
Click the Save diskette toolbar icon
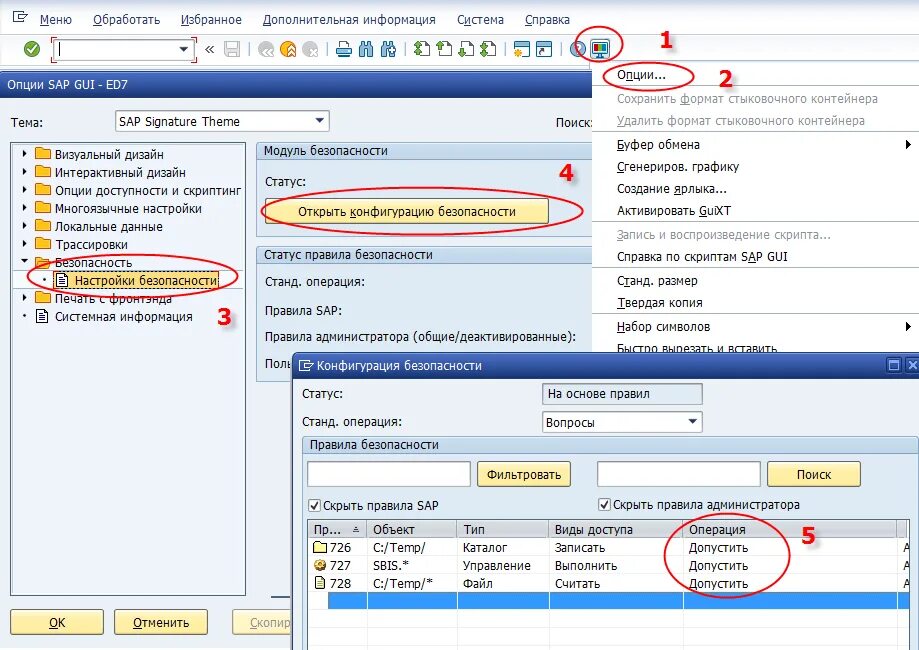tap(232, 49)
